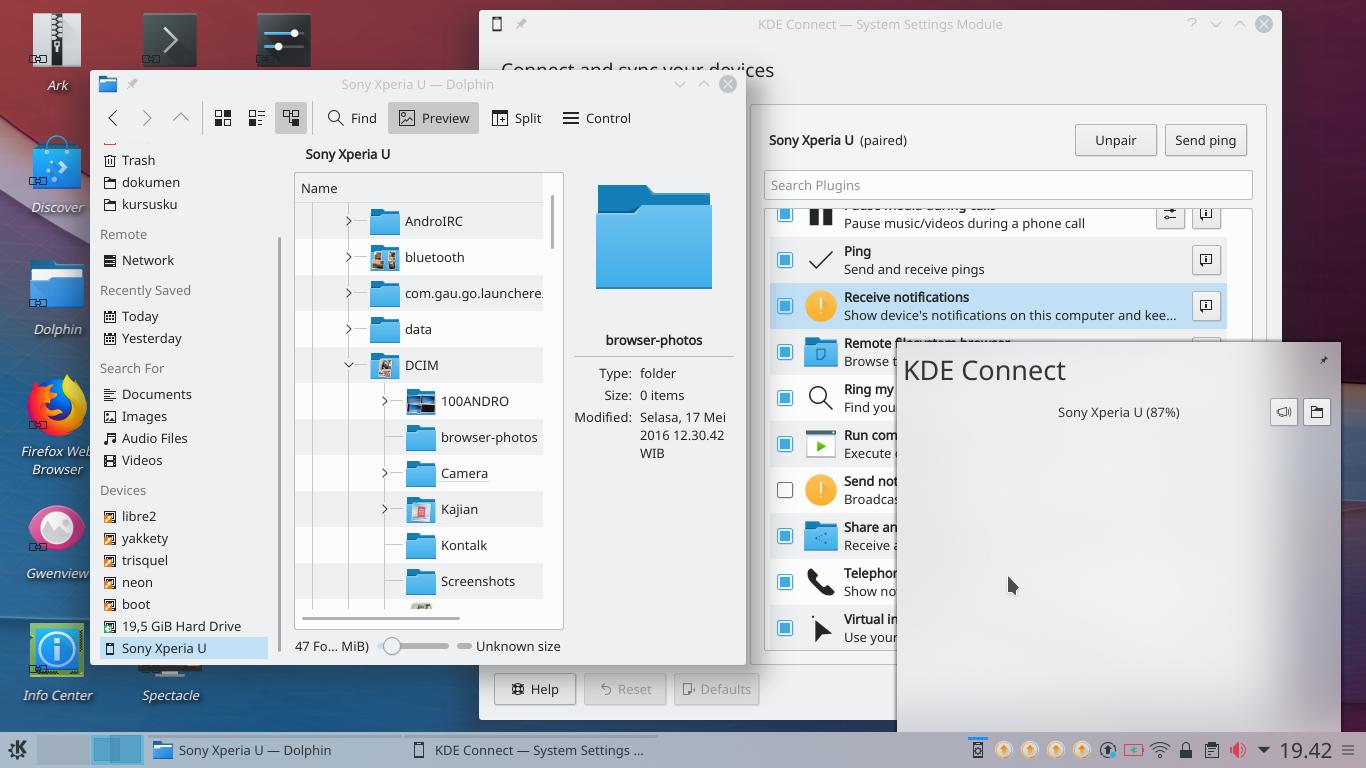This screenshot has height=768, width=1366.
Task: Open the trisquel device
Action: (x=145, y=560)
